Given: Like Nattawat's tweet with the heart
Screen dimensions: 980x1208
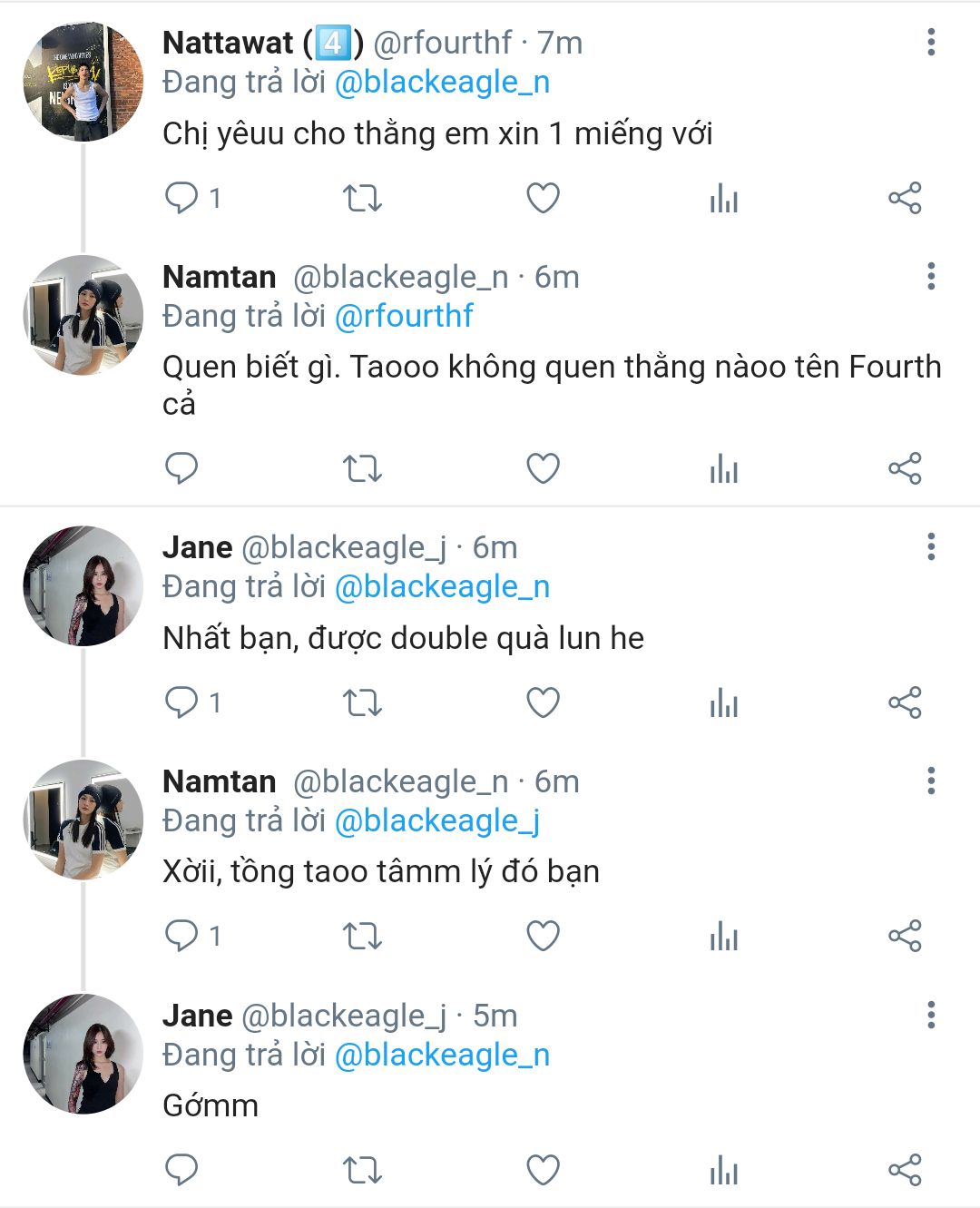Looking at the screenshot, I should coord(543,197).
